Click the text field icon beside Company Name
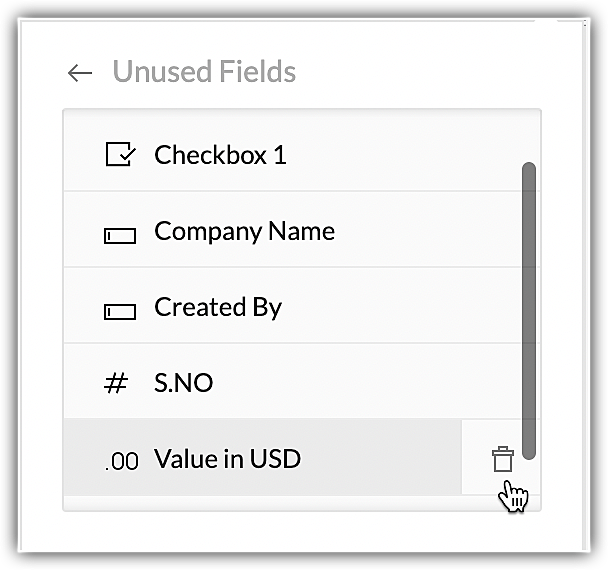This screenshot has width=608, height=570. coord(120,235)
